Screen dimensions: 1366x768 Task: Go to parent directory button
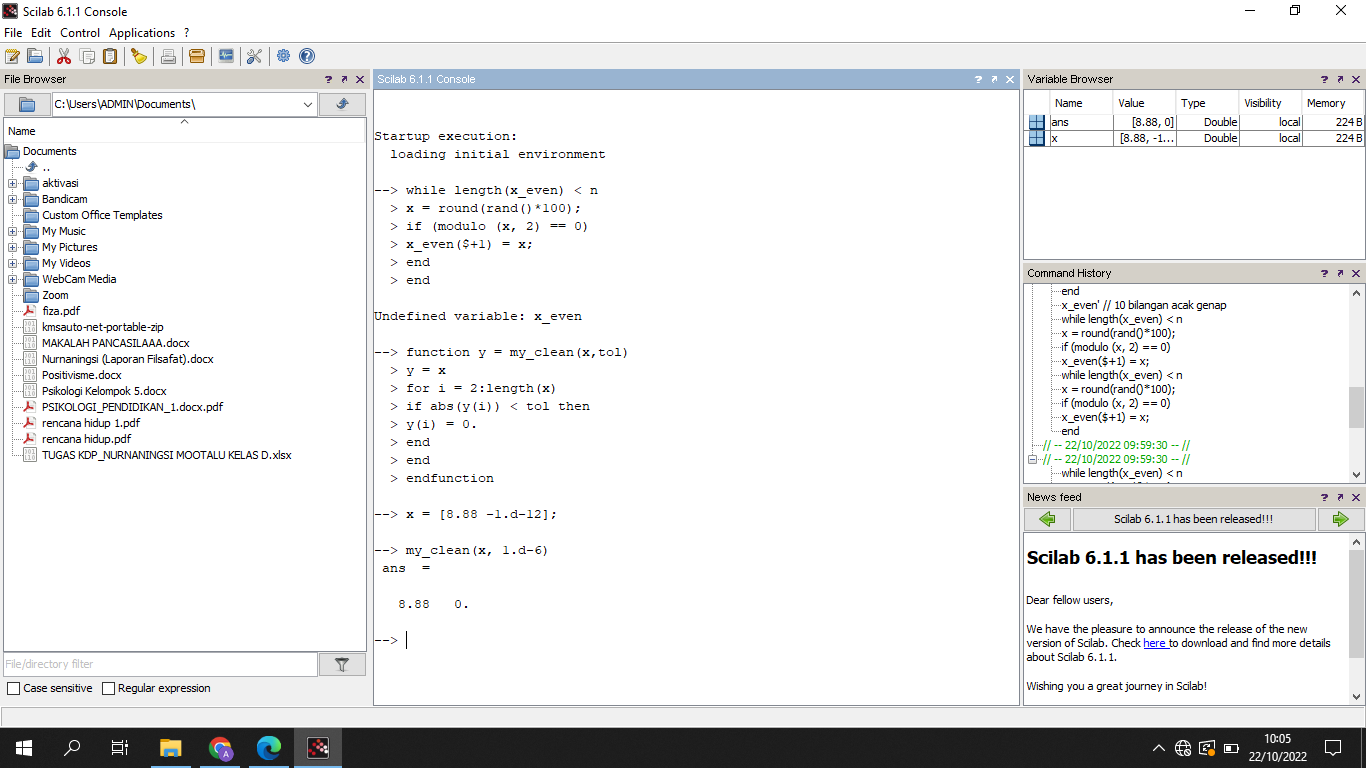point(342,104)
